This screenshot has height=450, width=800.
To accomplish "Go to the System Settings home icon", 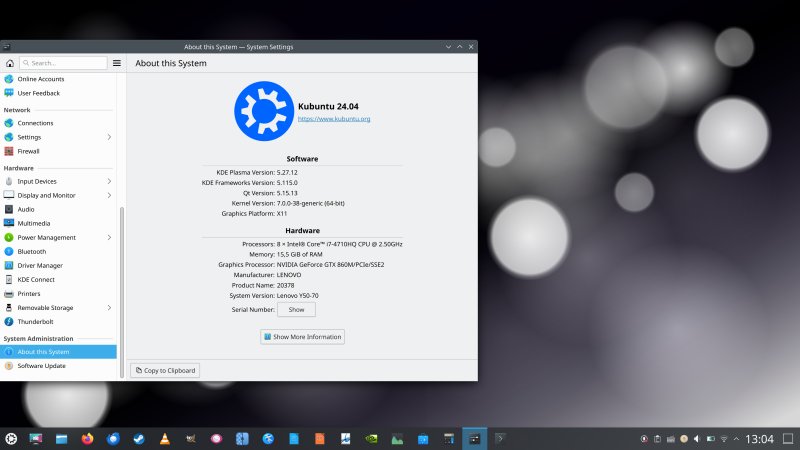I will click(x=10, y=63).
